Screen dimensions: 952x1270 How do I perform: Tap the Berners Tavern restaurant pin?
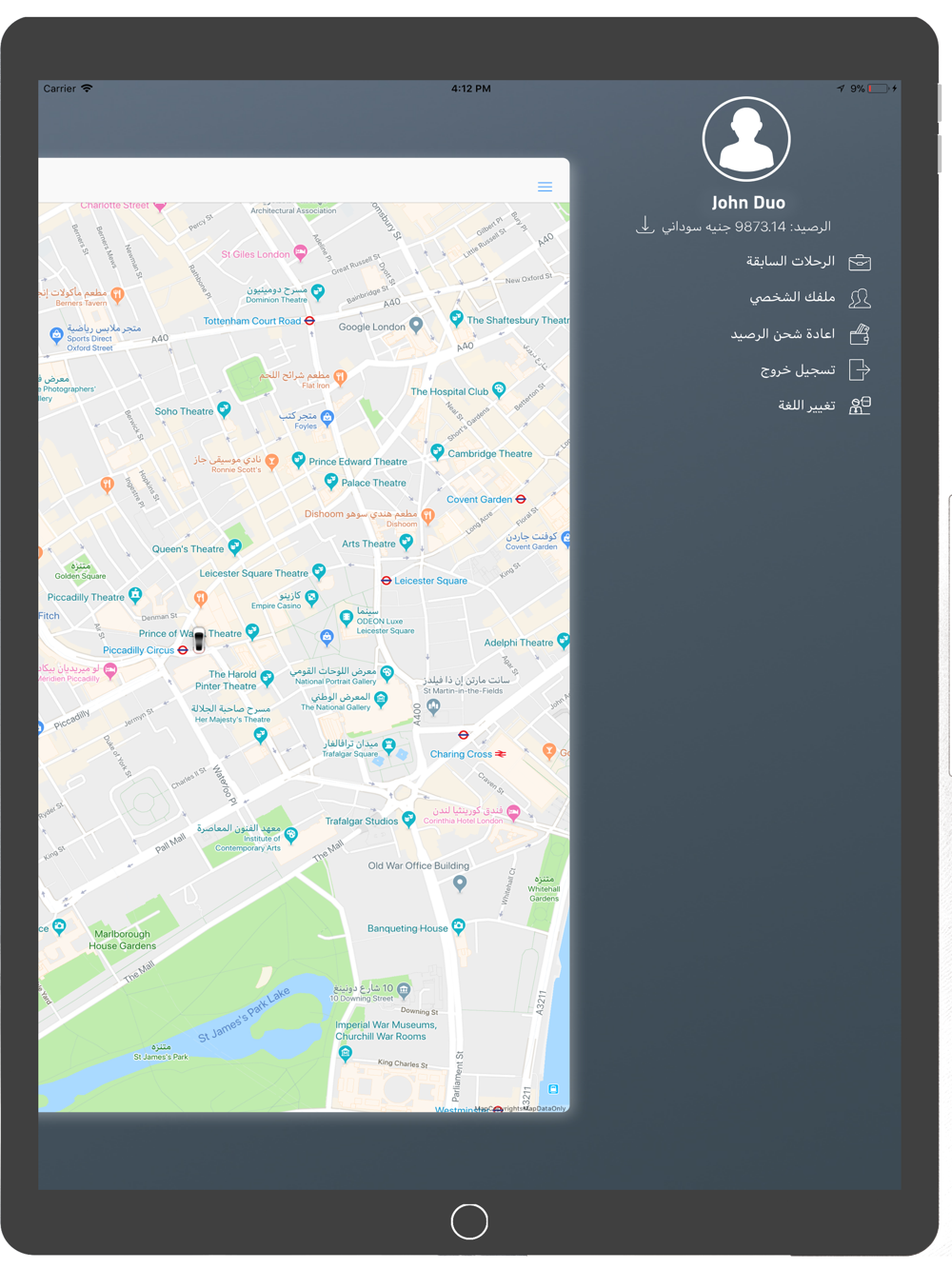pyautogui.click(x=117, y=295)
